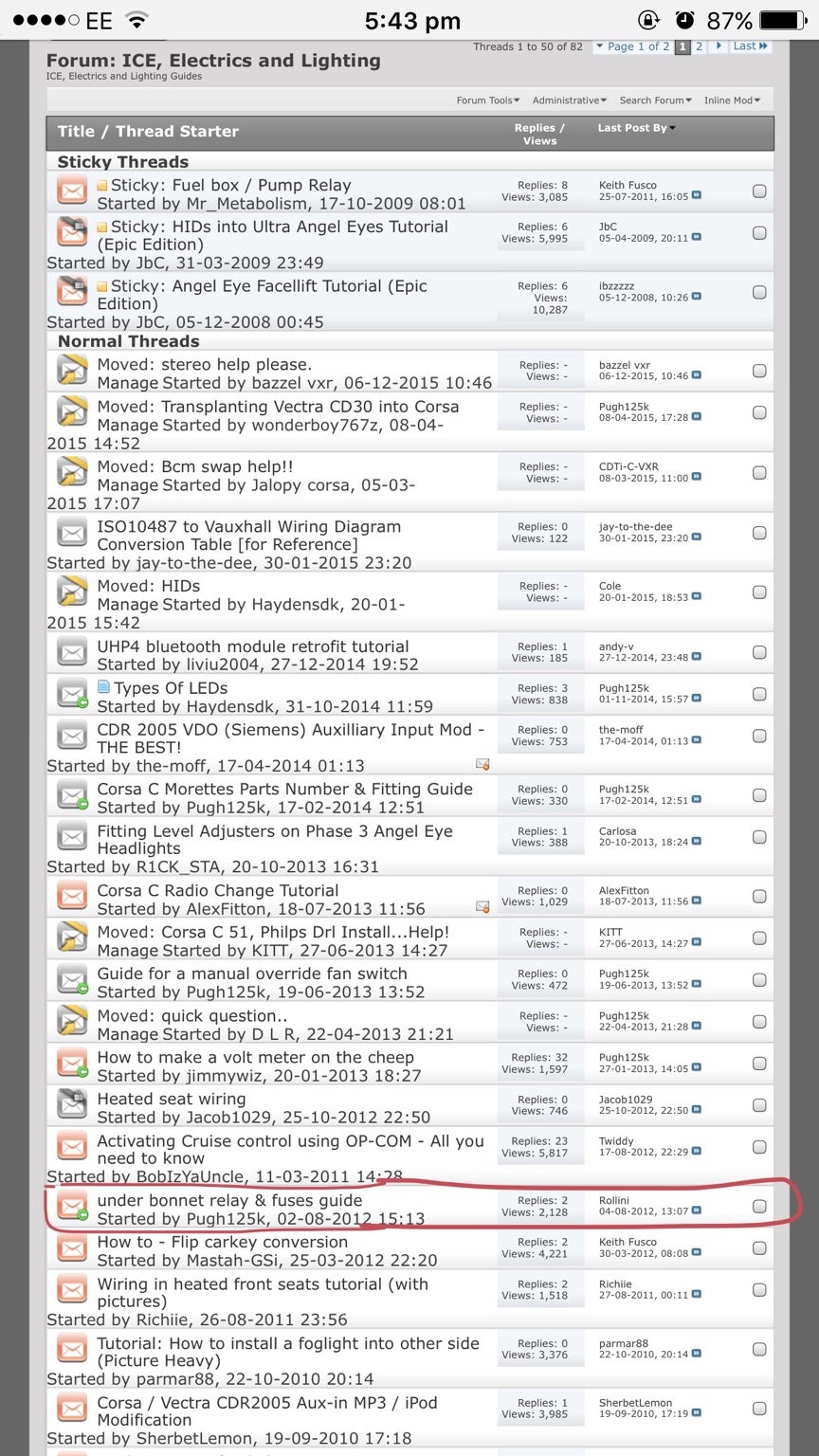Screen dimensions: 819x1456
Task: Go to last post by Keith Fusco 25-07-2011
Action: pos(697,197)
